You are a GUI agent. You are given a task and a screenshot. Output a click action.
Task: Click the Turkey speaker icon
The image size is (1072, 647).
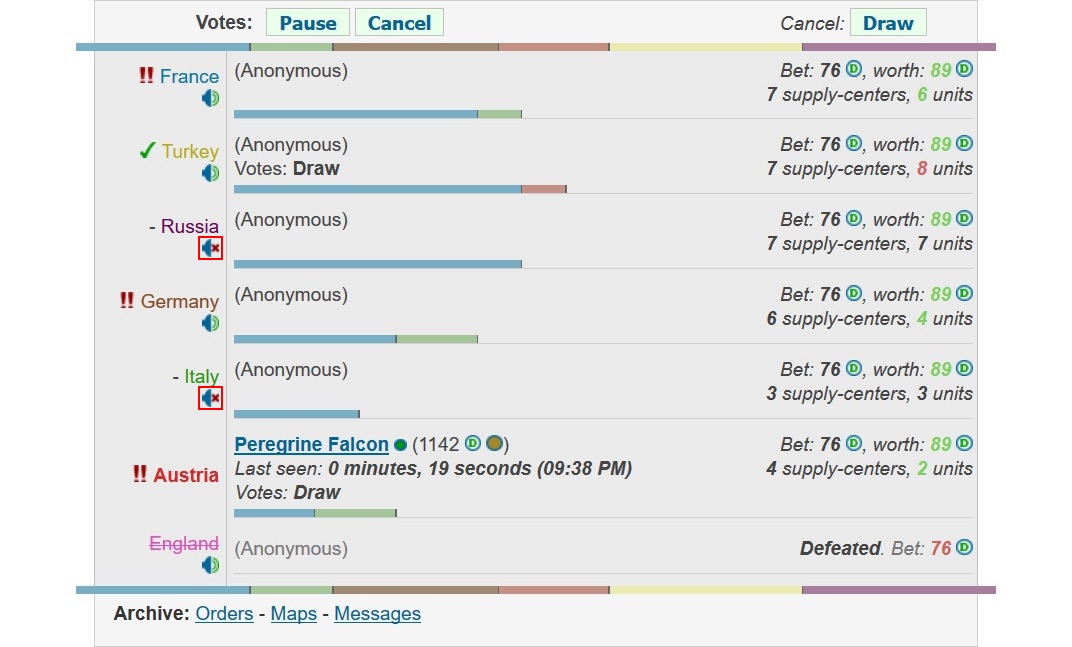211,172
